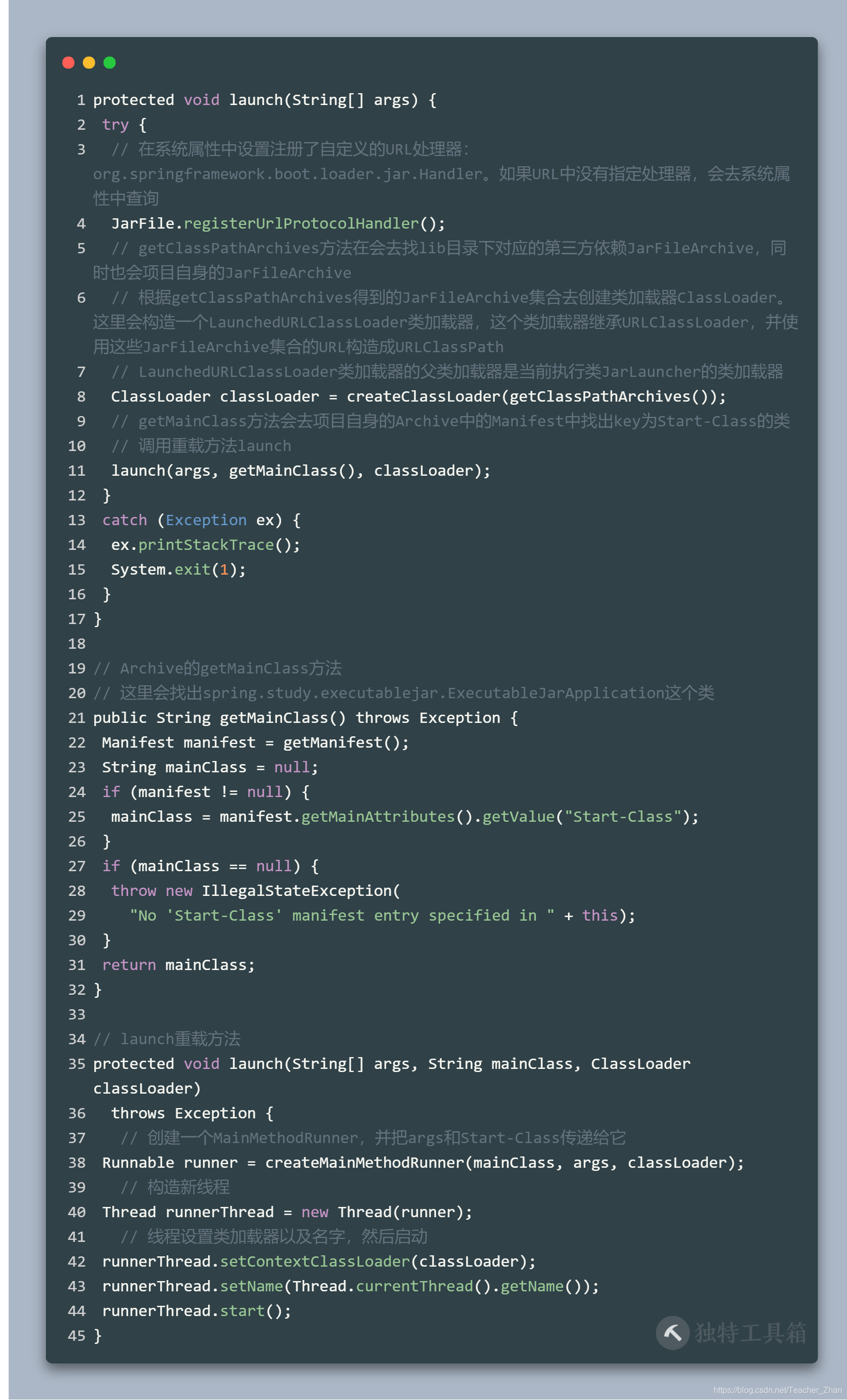Click 'String mainClass = null;' on line 23
The image size is (847, 1400).
pyautogui.click(x=210, y=767)
